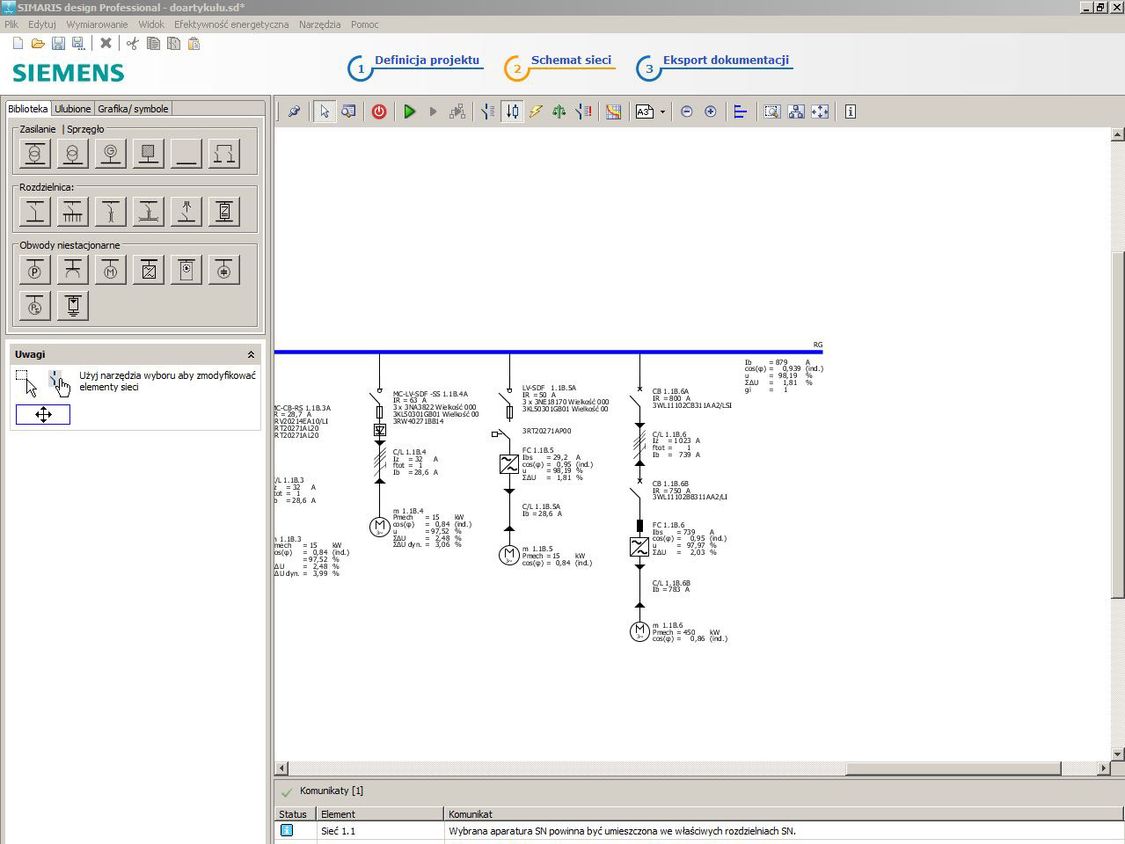1125x844 pixels.
Task: Insert the grounded charging unit symbol
Action: pyautogui.click(x=72, y=306)
